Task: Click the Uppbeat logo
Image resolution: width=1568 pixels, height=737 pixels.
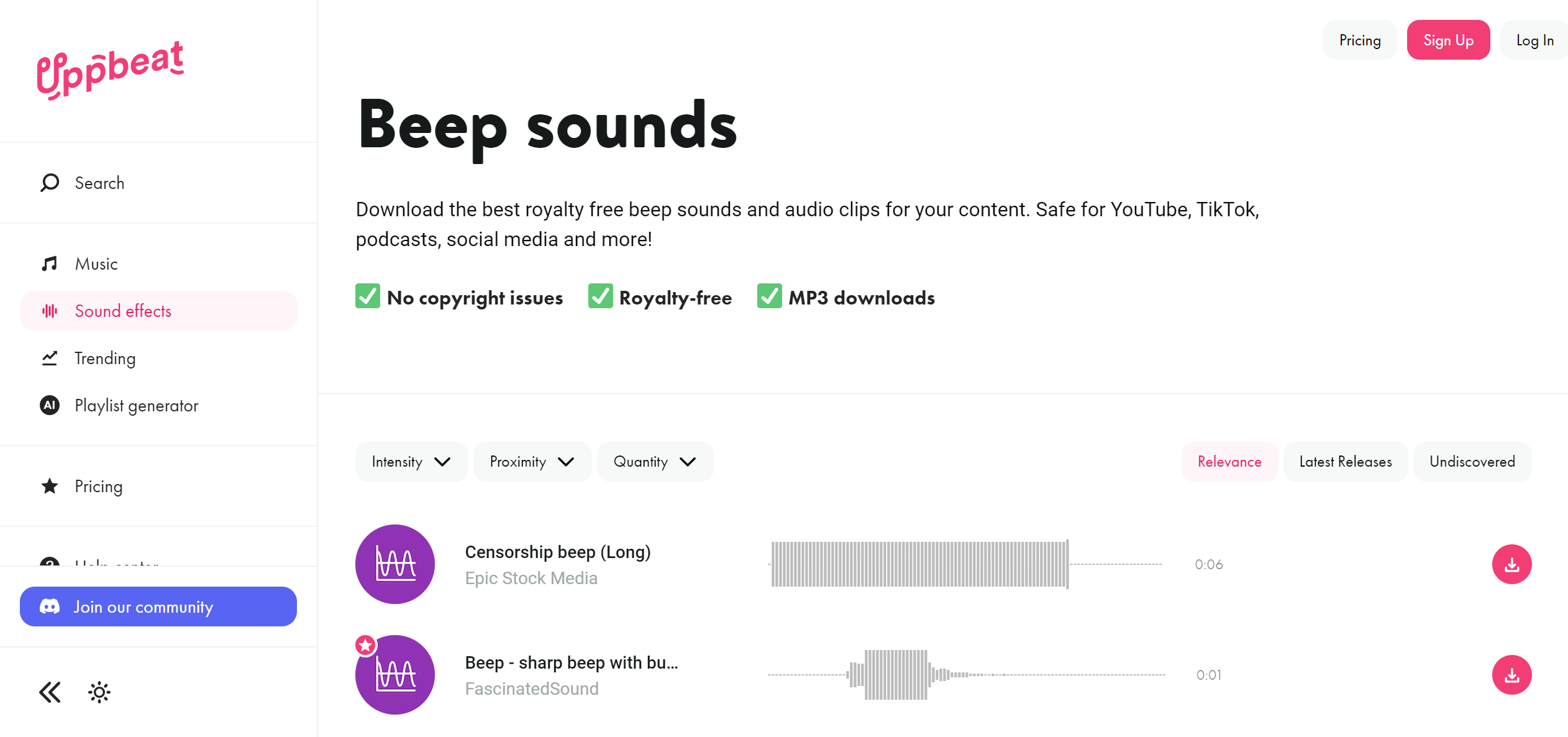Action: click(111, 70)
